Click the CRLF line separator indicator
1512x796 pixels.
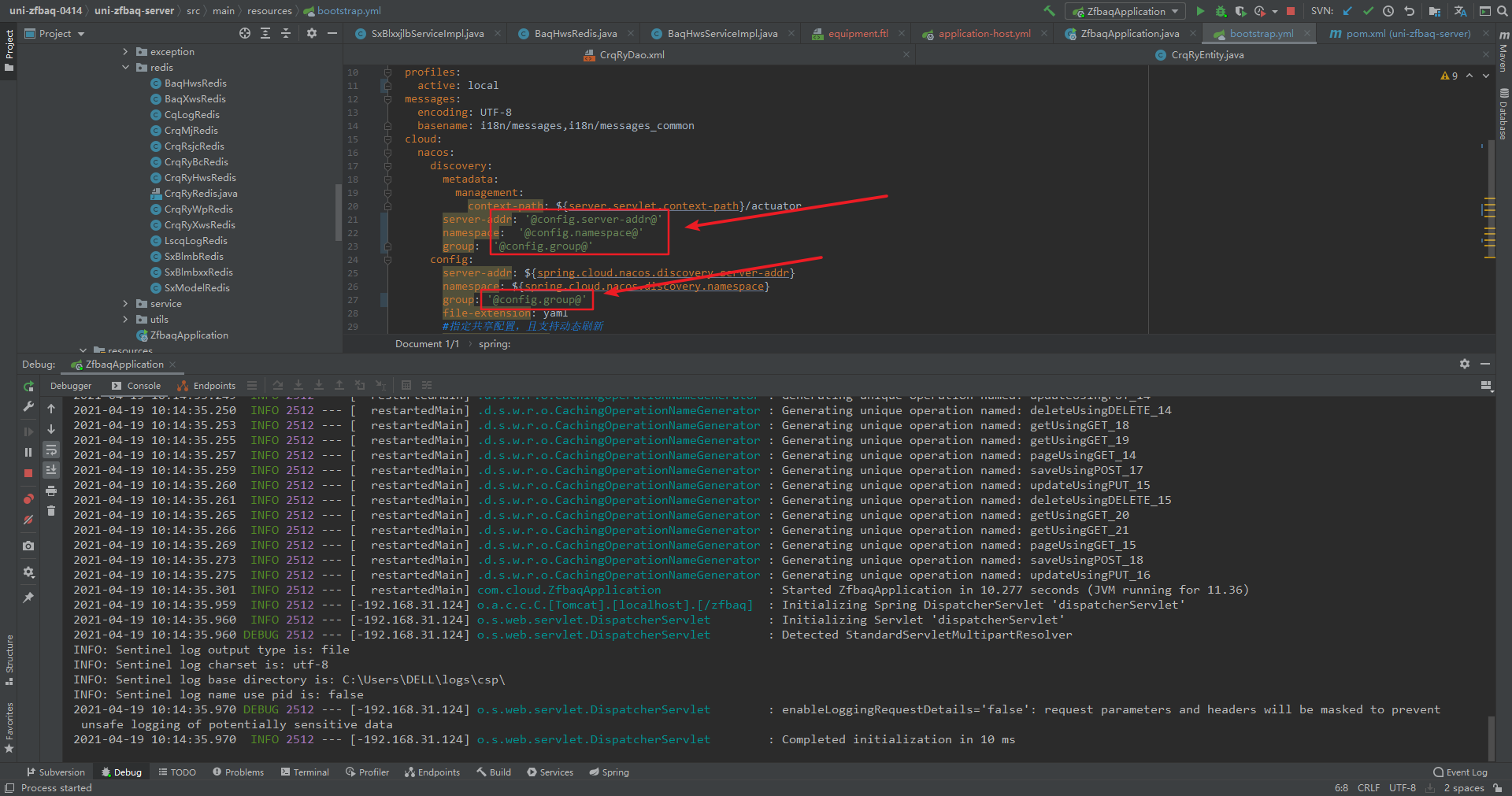click(1369, 788)
